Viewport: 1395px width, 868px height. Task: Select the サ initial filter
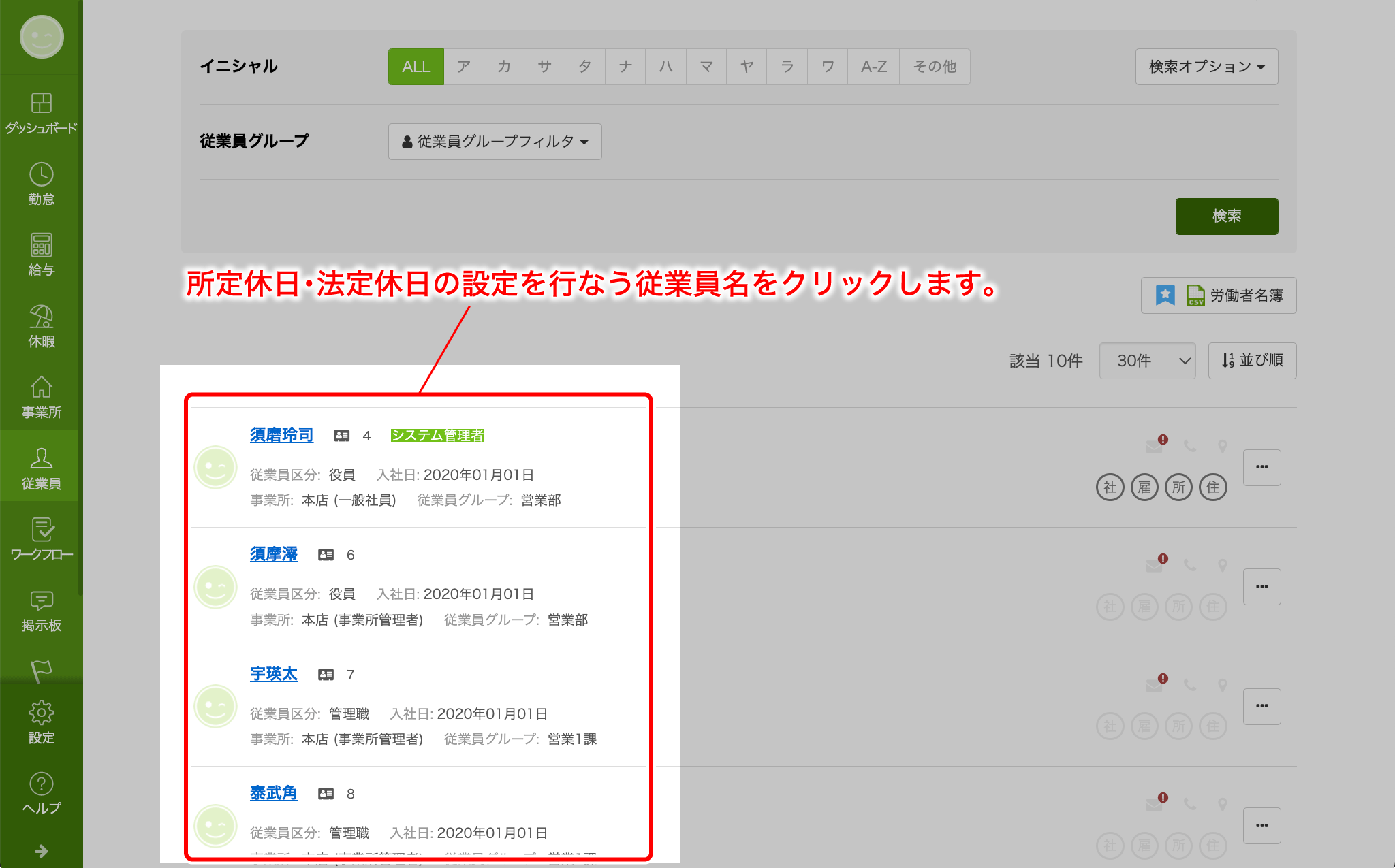click(x=544, y=67)
